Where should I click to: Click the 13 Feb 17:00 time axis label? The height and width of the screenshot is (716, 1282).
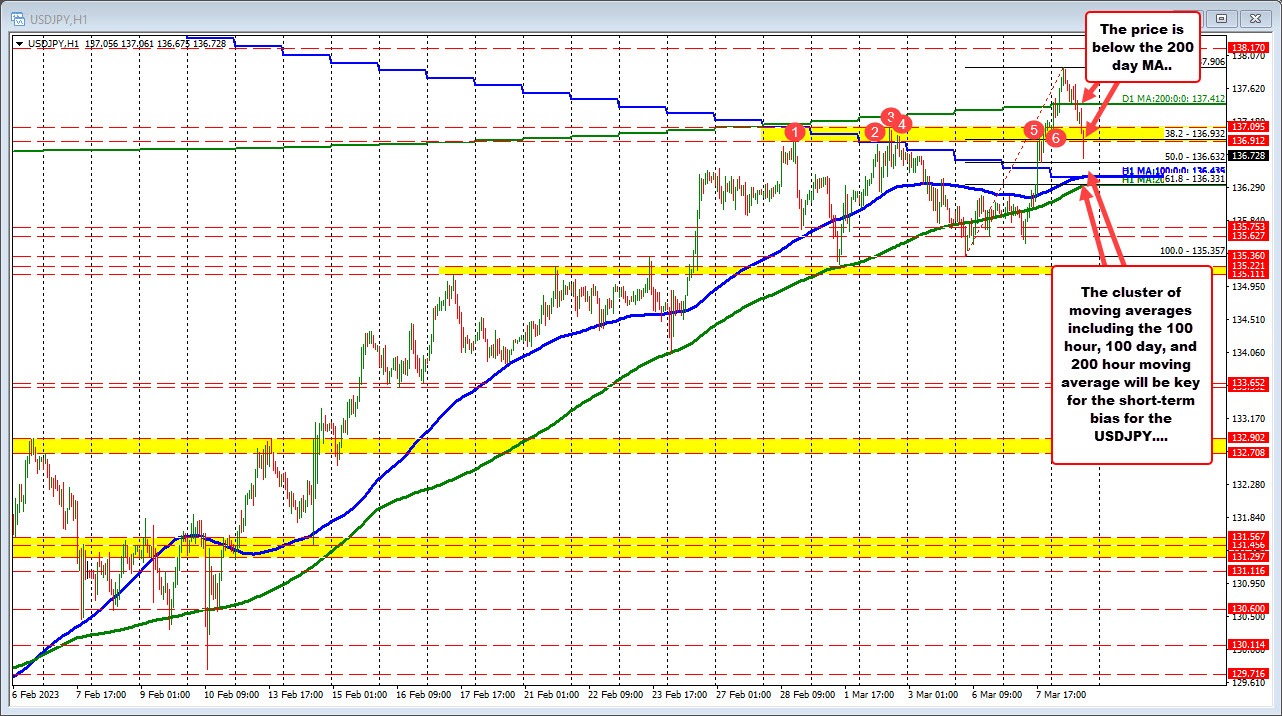point(295,693)
